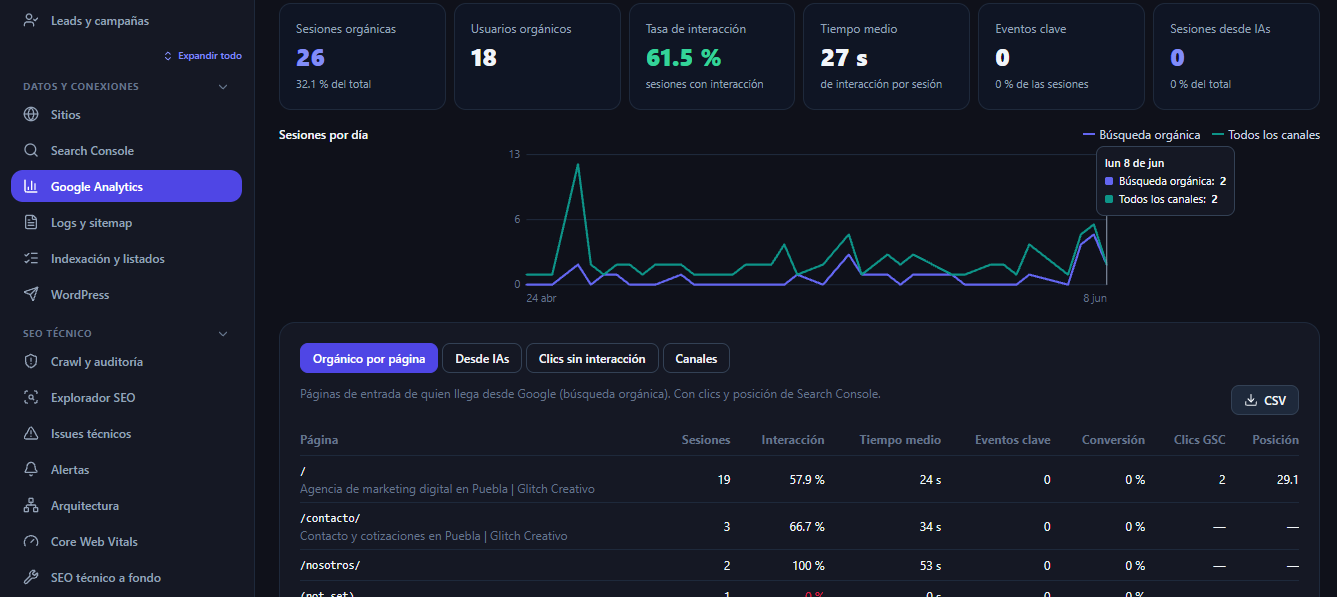Click the Sesiones por día chart title
The image size is (1337, 597).
pyautogui.click(x=323, y=134)
